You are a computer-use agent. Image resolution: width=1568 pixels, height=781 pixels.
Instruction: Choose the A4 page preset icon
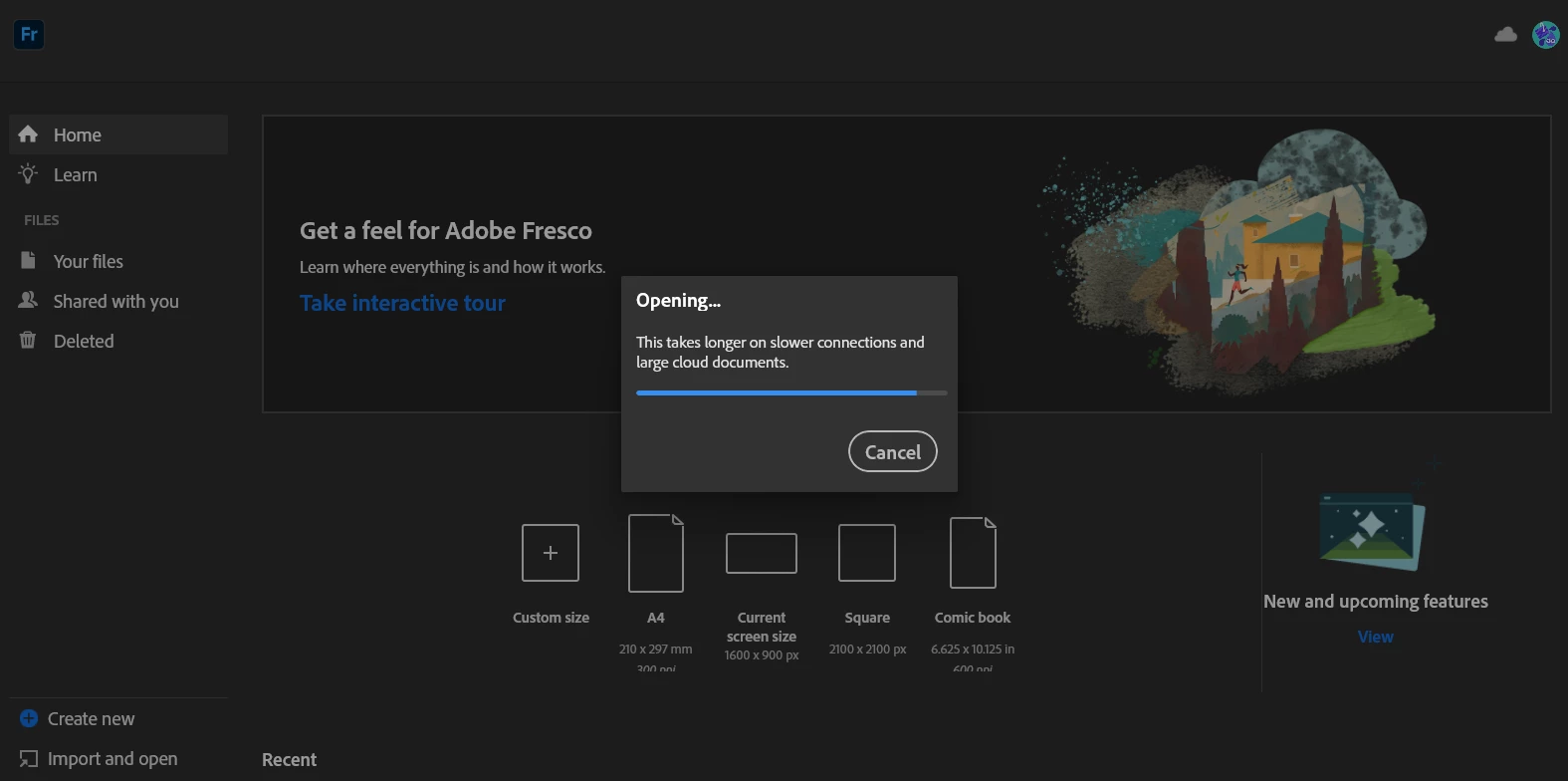pyautogui.click(x=656, y=553)
